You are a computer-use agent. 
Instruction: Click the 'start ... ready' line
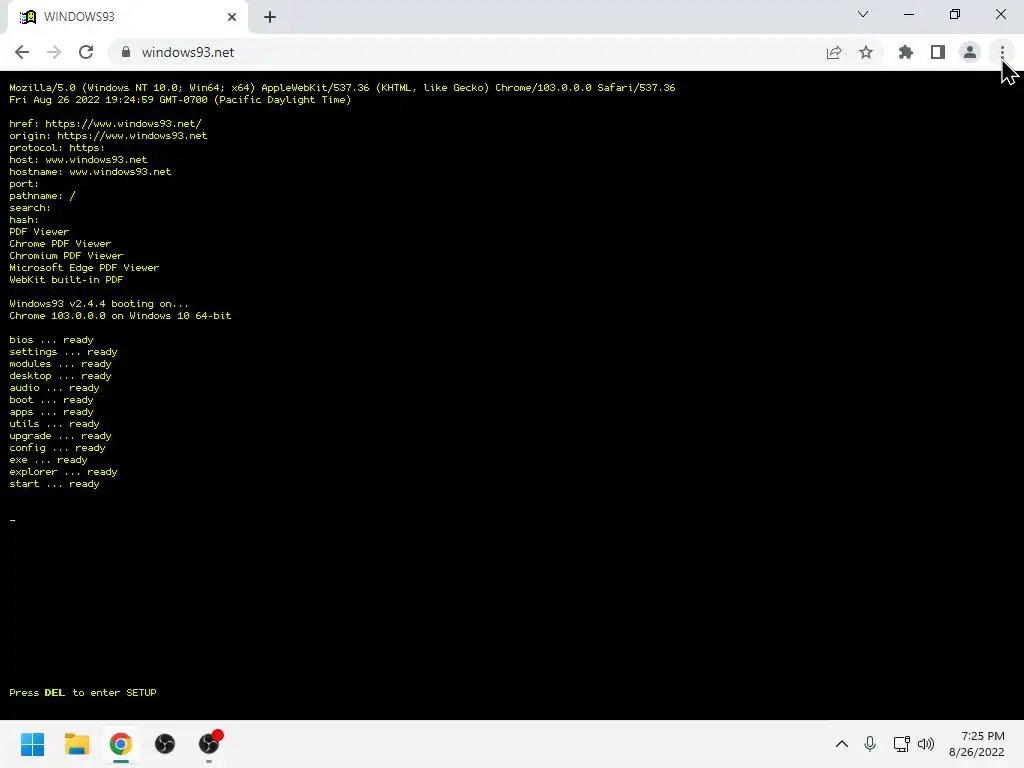coord(54,484)
